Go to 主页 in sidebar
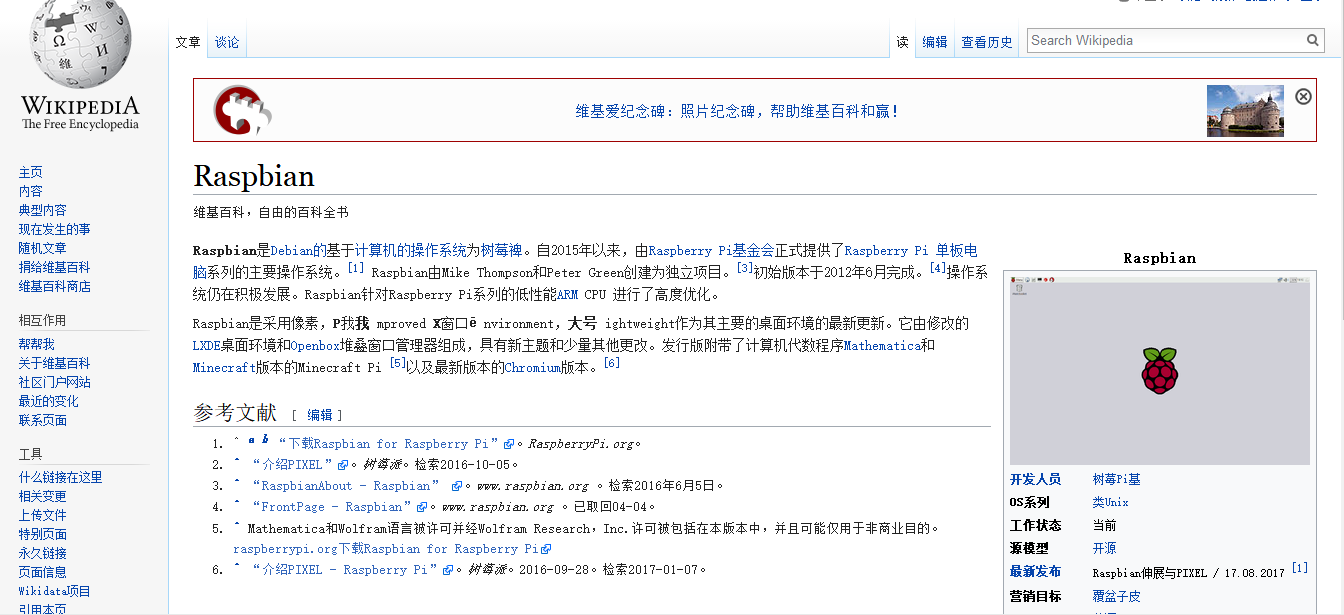 31,172
